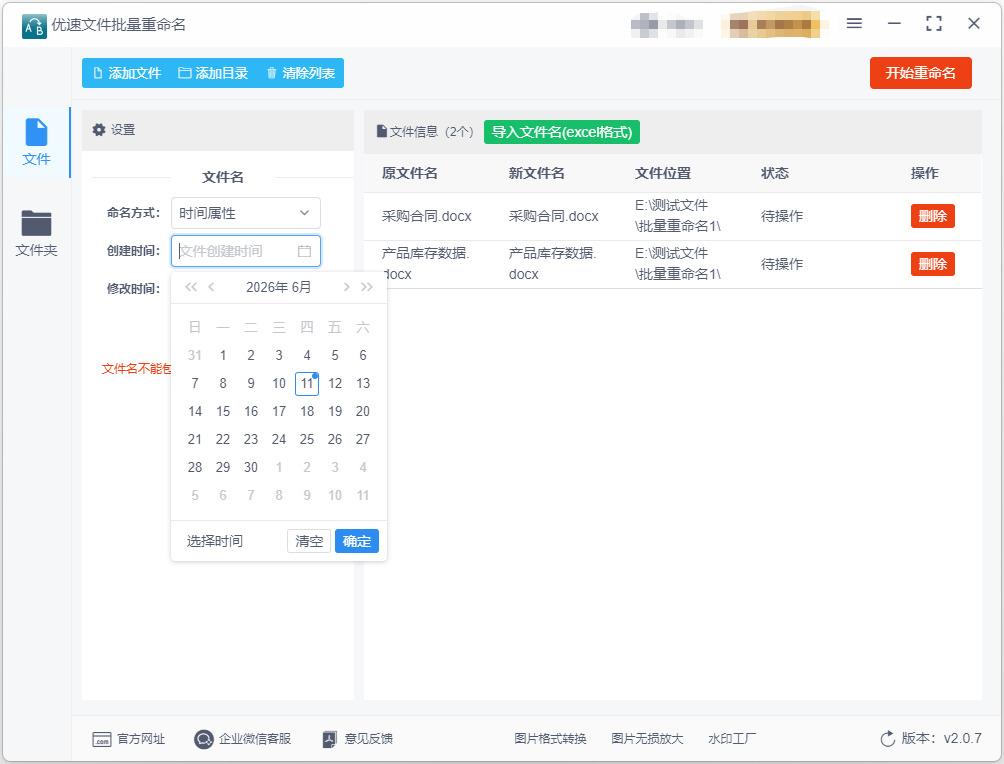This screenshot has height=764, width=1004.
Task: Select today's date 11 in June
Action: [x=307, y=384]
